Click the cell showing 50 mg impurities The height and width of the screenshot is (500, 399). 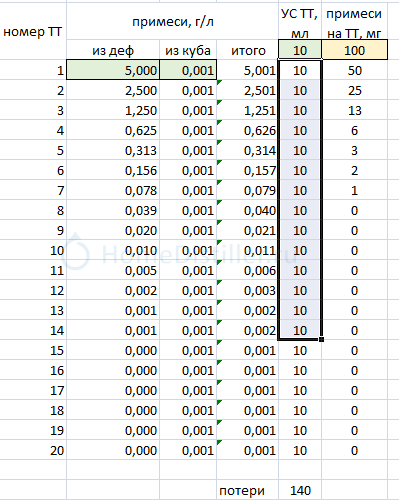354,70
